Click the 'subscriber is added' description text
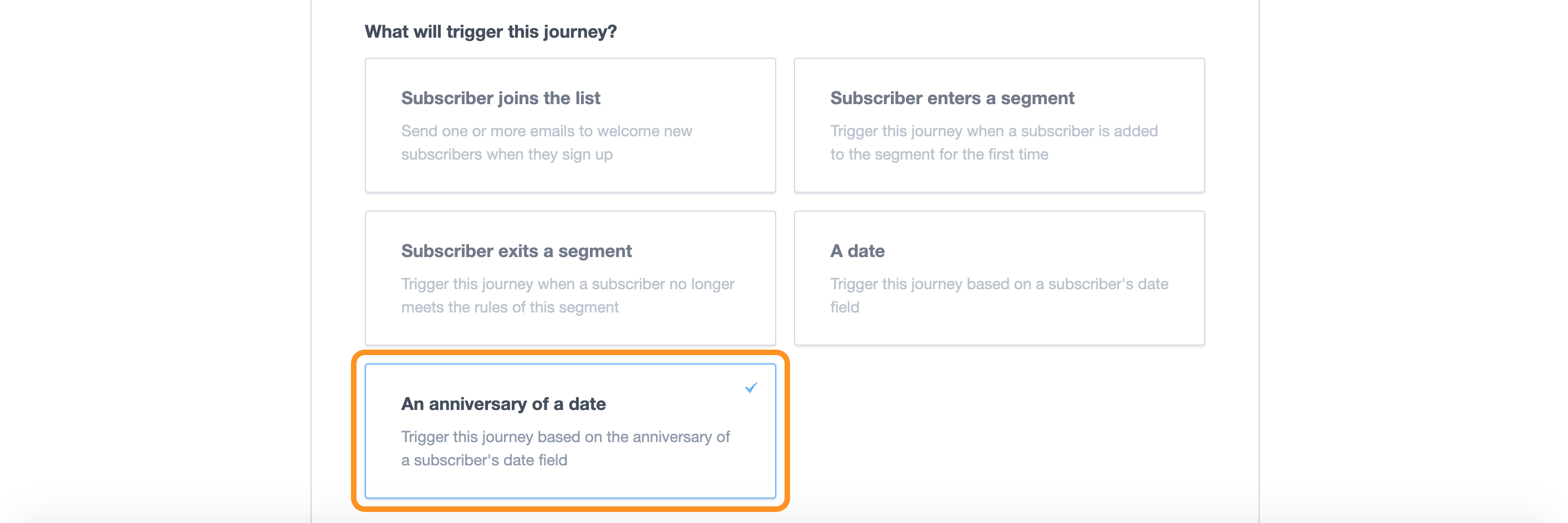 pyautogui.click(x=994, y=131)
